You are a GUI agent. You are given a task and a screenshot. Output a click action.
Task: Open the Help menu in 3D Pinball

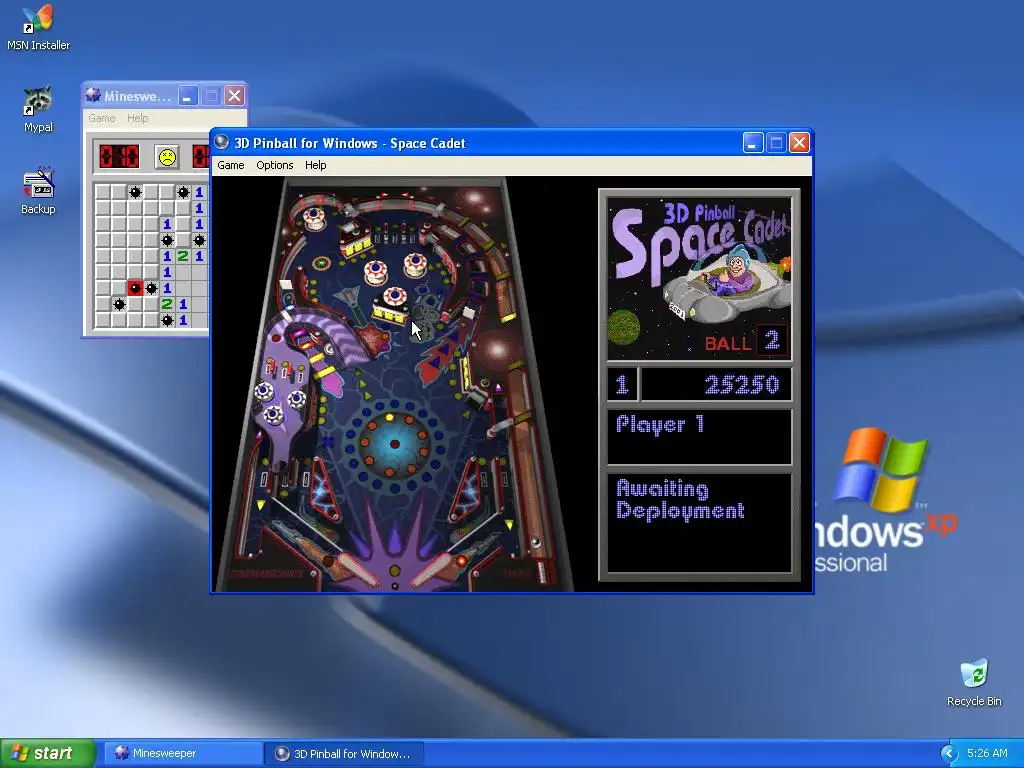point(315,165)
